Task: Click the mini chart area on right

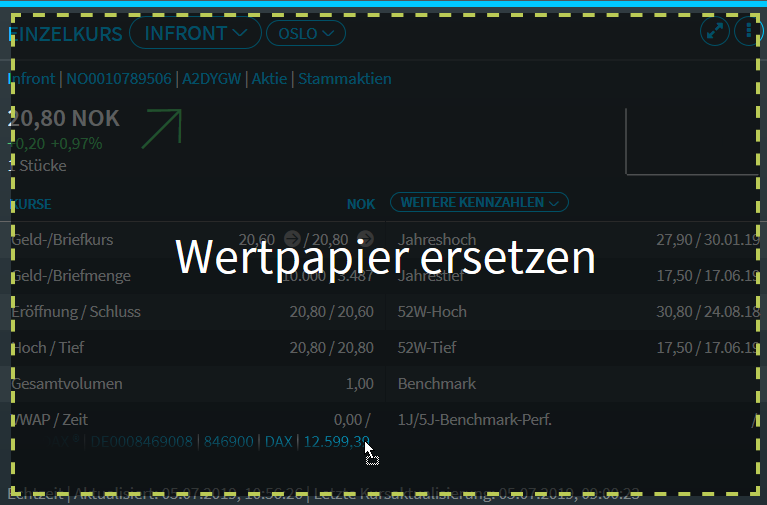Action: pyautogui.click(x=690, y=142)
